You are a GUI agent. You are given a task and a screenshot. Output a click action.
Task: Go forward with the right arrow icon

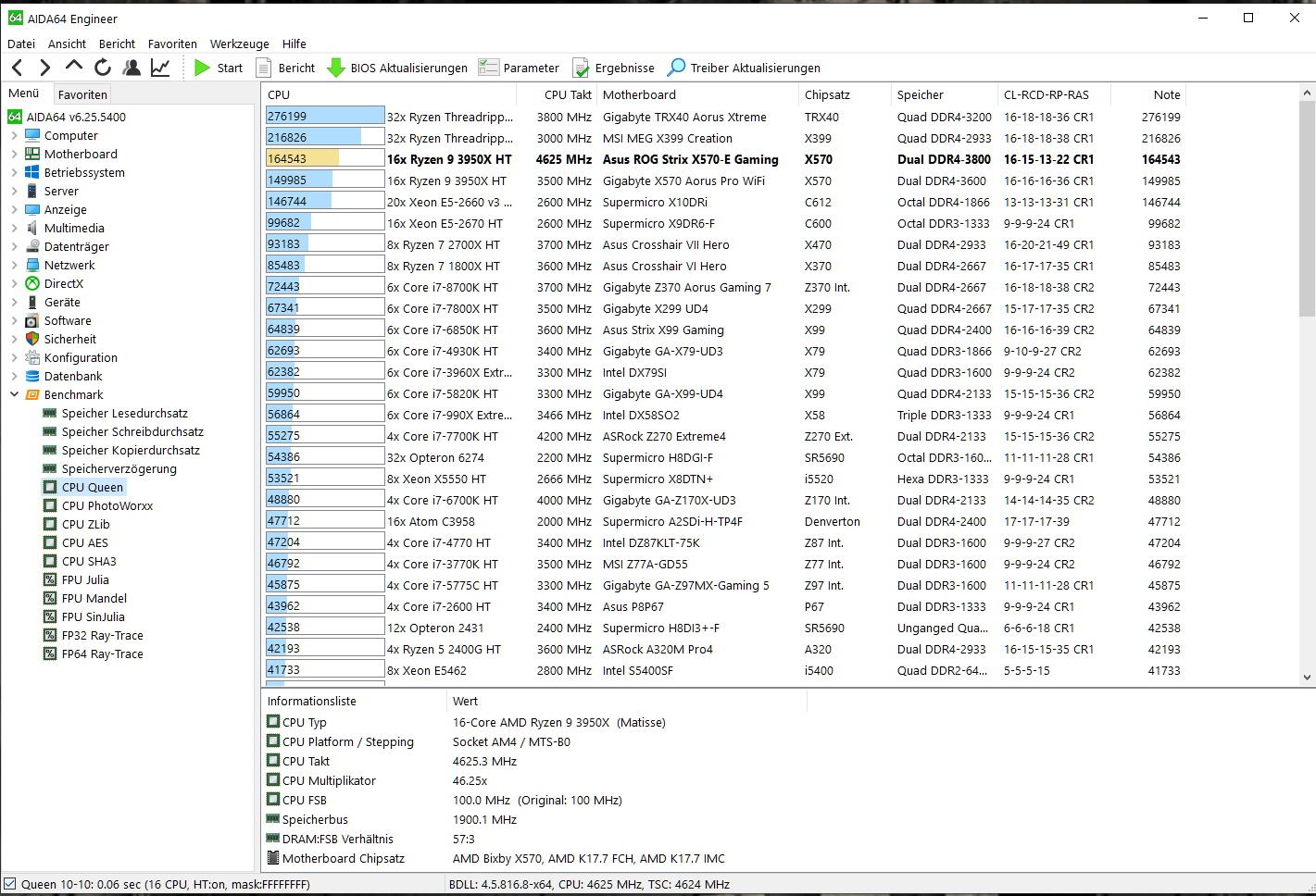[44, 68]
